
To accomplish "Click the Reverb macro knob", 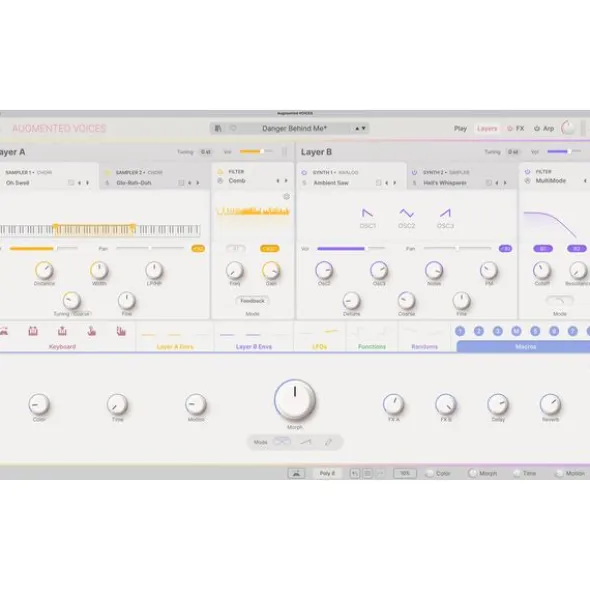I will [x=550, y=404].
